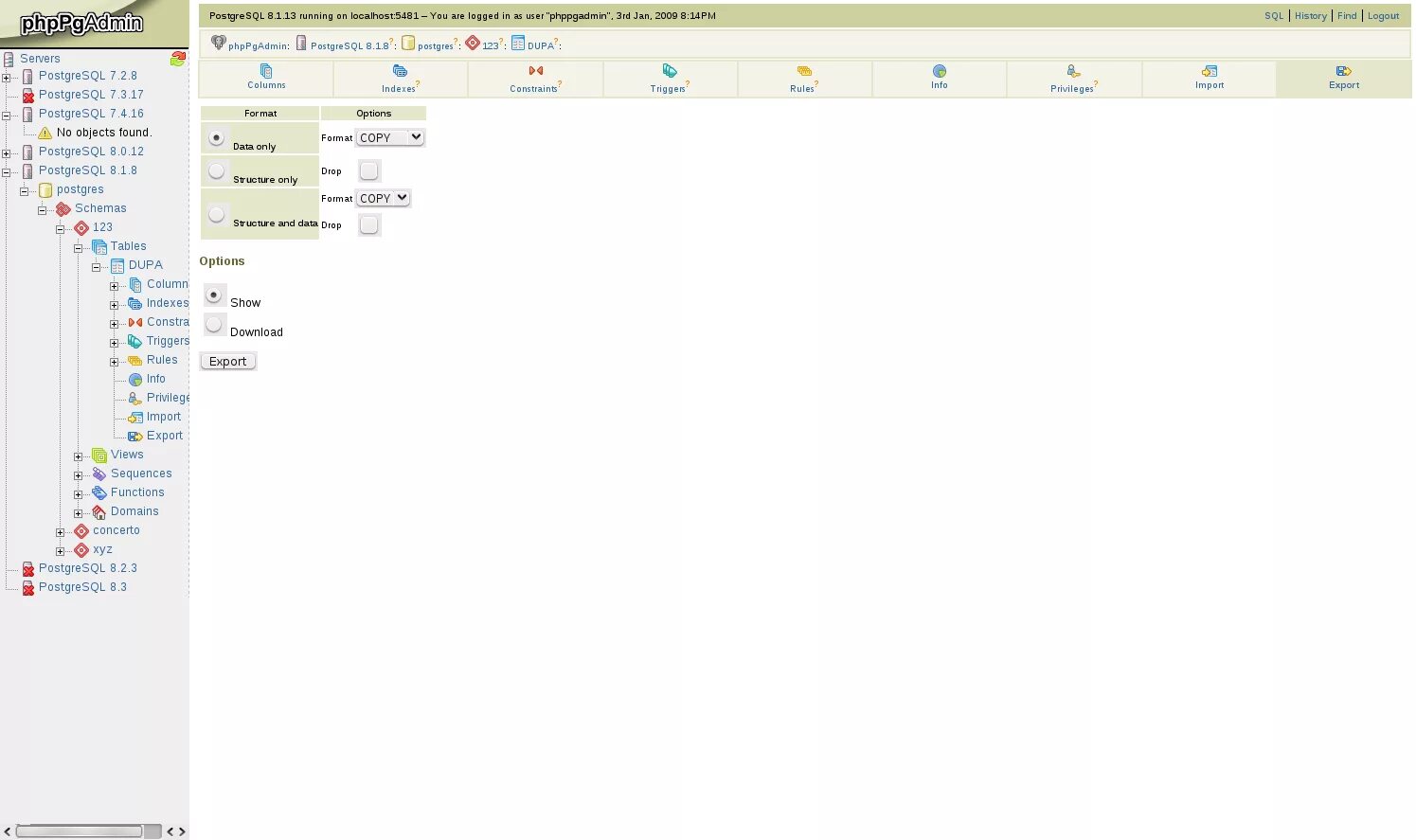Collapse the postgres database node
This screenshot has height=840, width=1416.
tap(25, 191)
